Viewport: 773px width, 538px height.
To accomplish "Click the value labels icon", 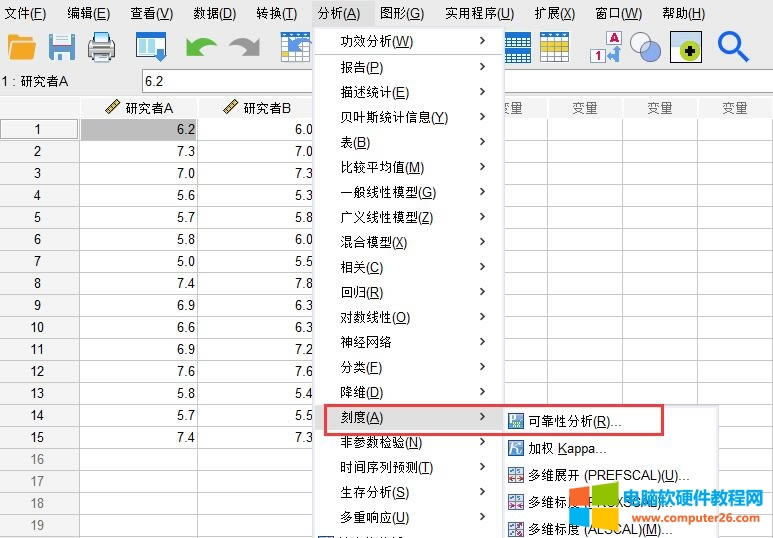I will pyautogui.click(x=608, y=47).
